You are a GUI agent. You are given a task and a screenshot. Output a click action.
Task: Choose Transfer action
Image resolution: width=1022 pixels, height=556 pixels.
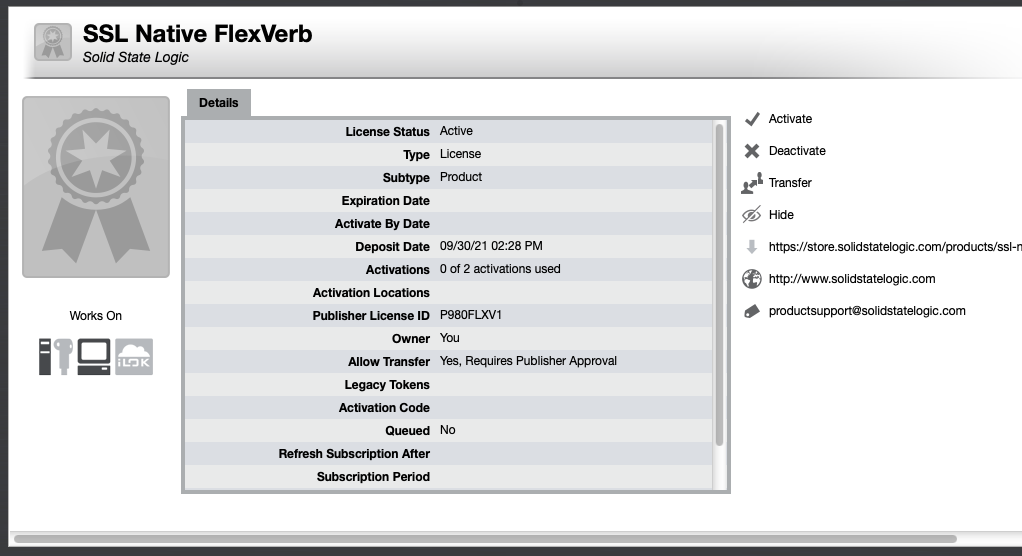(x=790, y=183)
